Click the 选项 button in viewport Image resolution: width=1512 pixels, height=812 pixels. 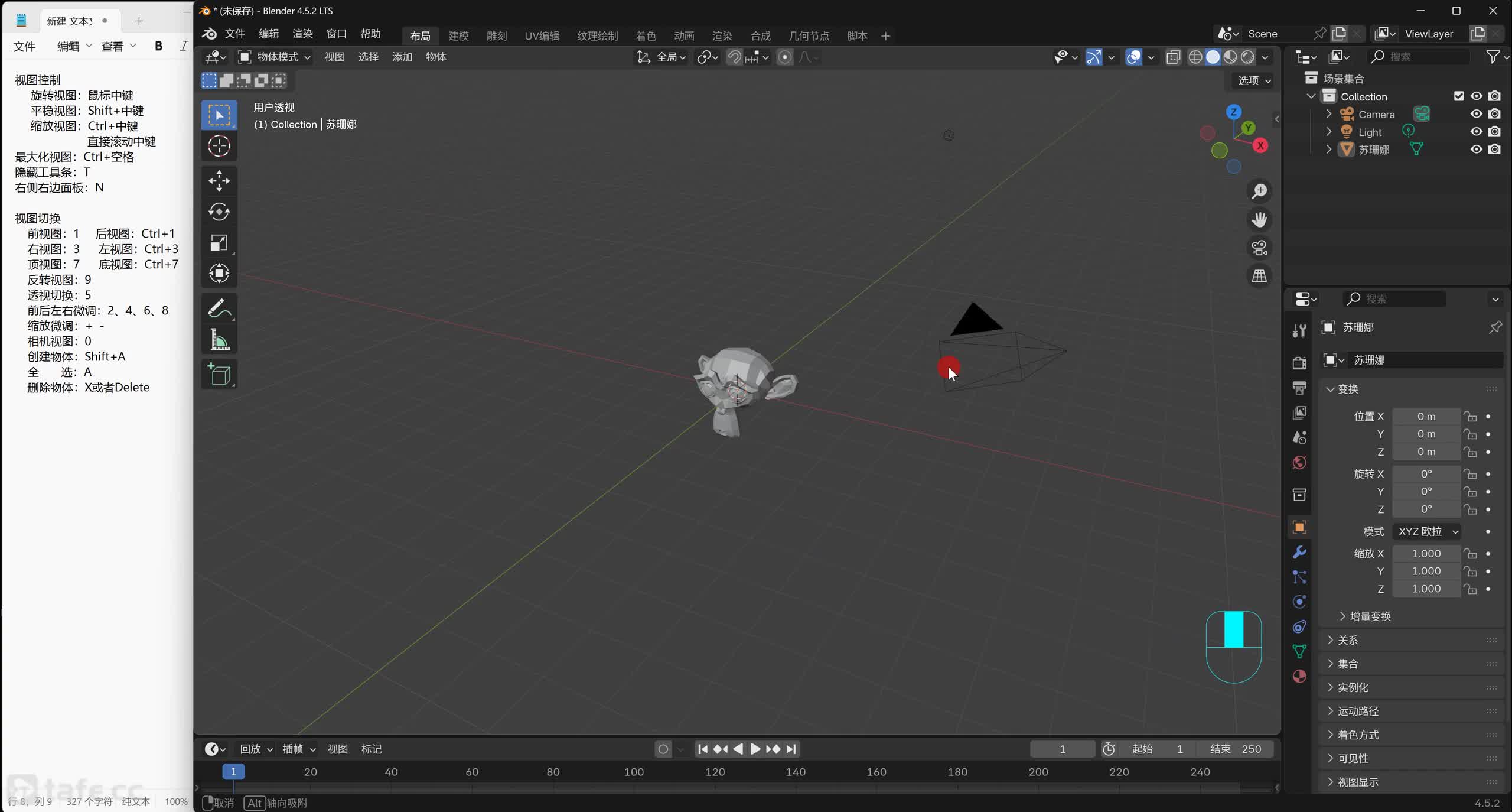point(1253,80)
